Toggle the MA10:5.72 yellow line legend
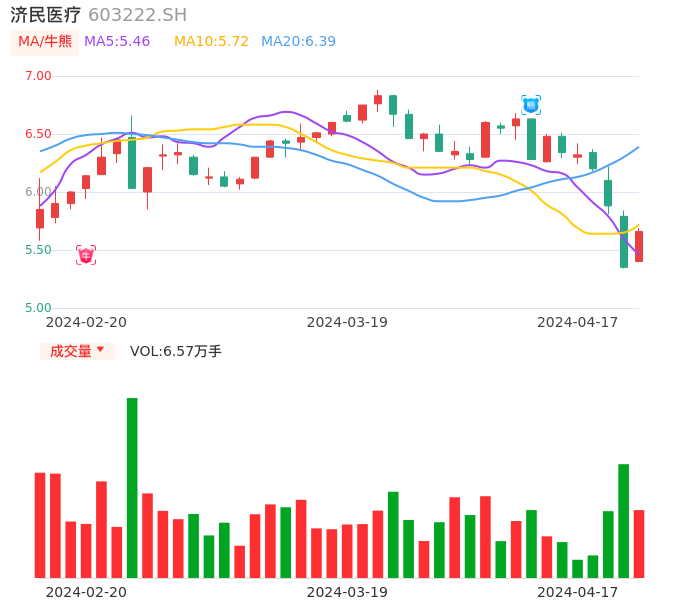The height and width of the screenshot is (606, 686). click(x=211, y=41)
